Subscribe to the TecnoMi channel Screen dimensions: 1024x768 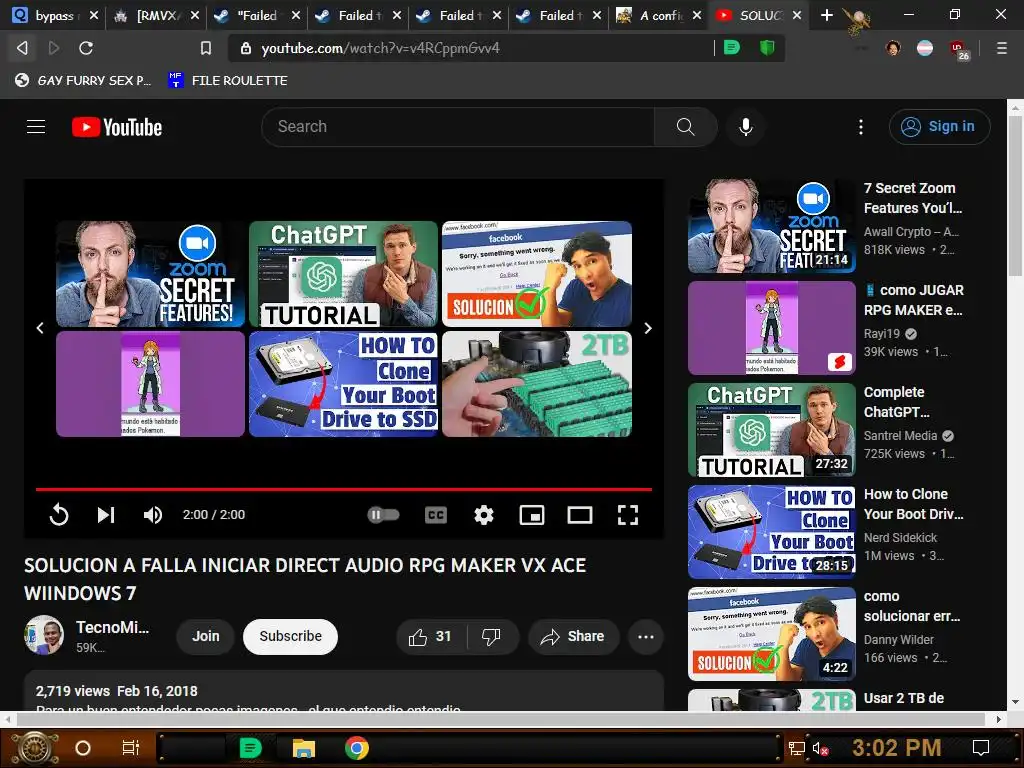pos(291,637)
